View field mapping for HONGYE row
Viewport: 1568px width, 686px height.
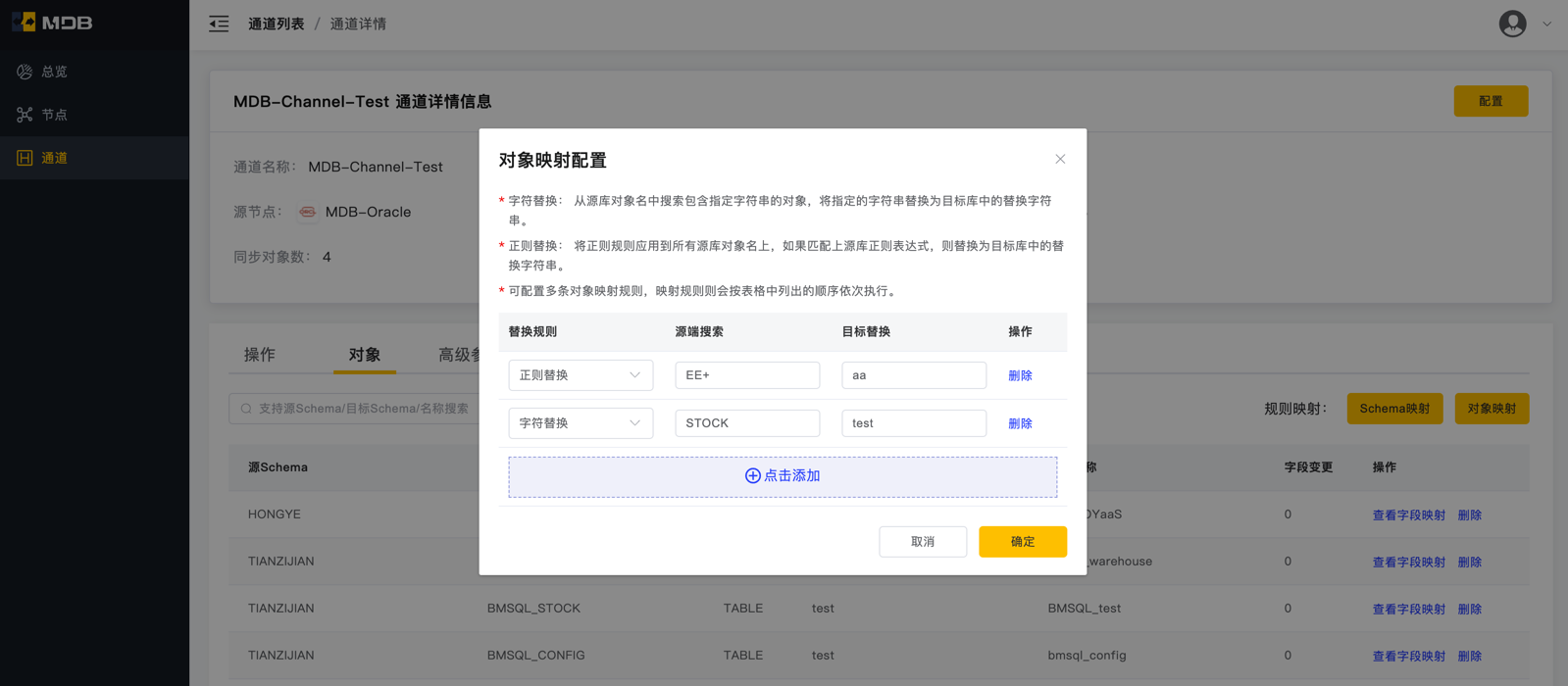[x=1408, y=514]
